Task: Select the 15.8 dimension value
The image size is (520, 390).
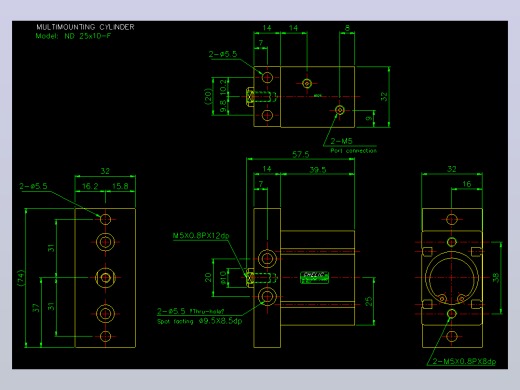Action: pyautogui.click(x=120, y=186)
